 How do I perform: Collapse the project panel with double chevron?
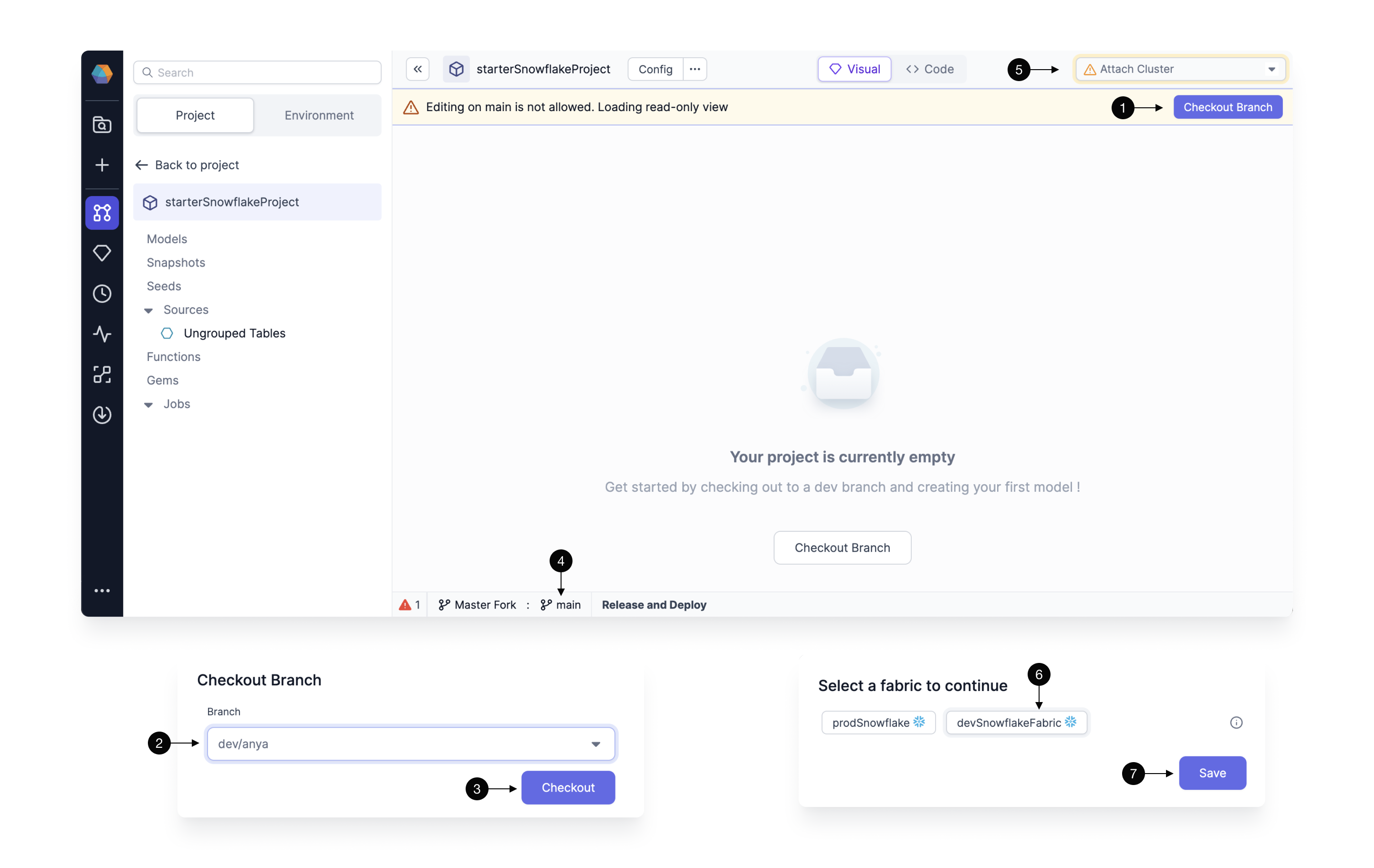417,69
